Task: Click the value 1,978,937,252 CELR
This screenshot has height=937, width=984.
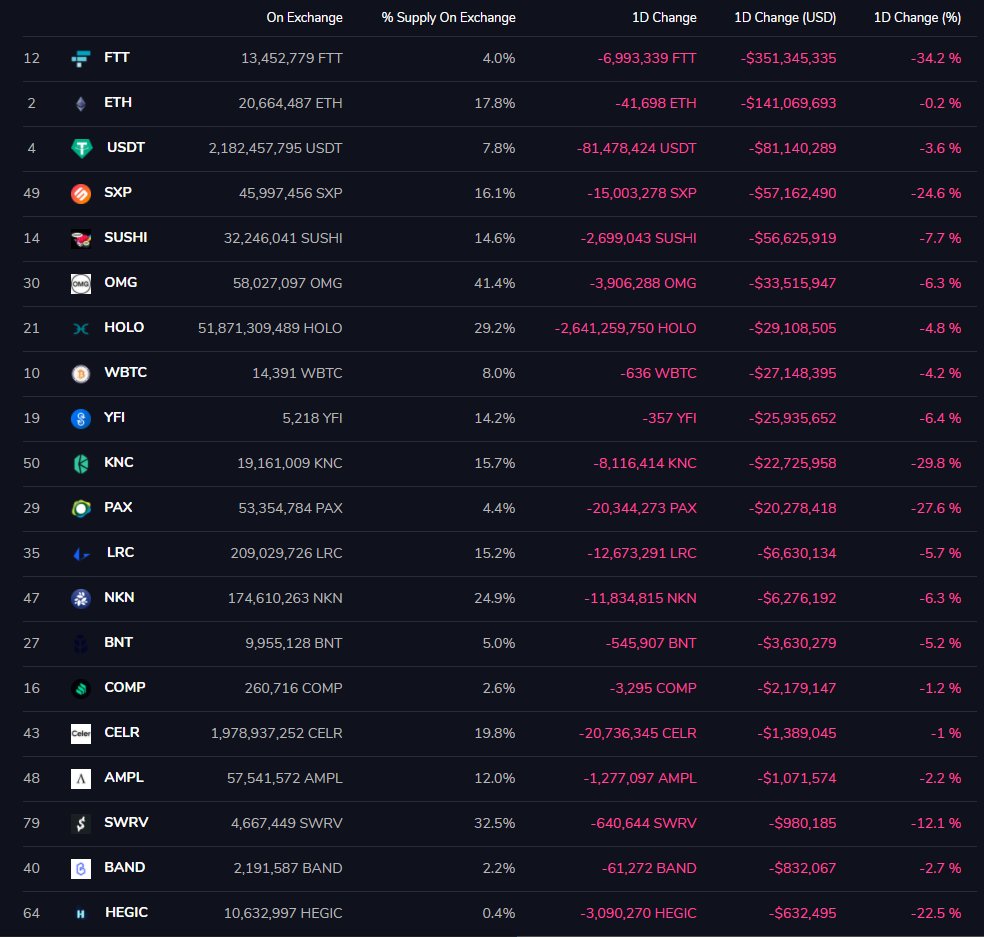Action: click(277, 734)
